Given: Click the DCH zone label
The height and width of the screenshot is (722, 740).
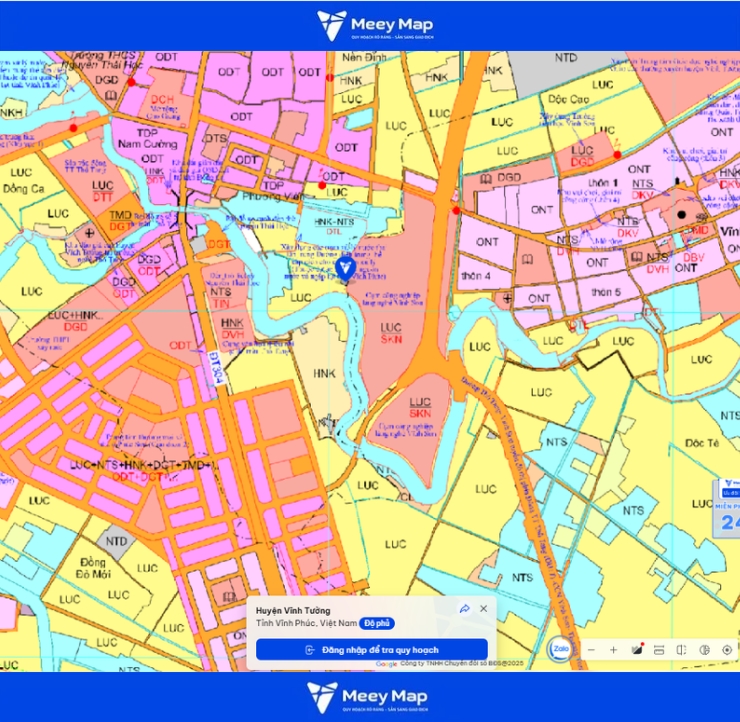Looking at the screenshot, I should 162,100.
